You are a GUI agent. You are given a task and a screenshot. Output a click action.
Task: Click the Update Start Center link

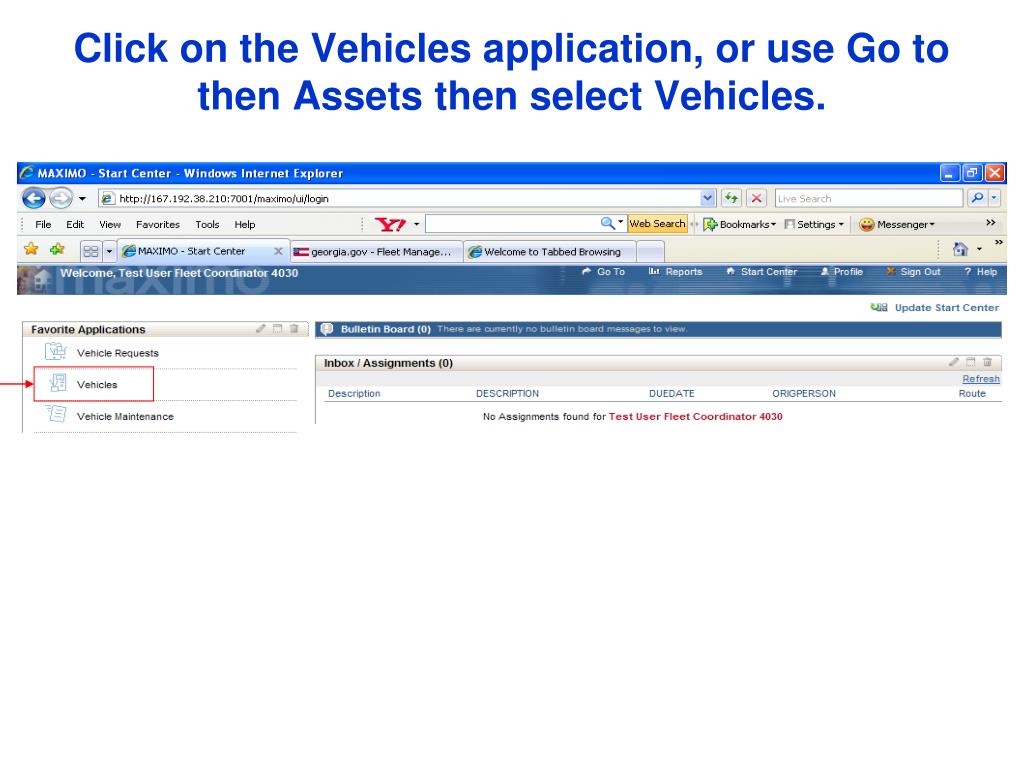click(x=947, y=308)
